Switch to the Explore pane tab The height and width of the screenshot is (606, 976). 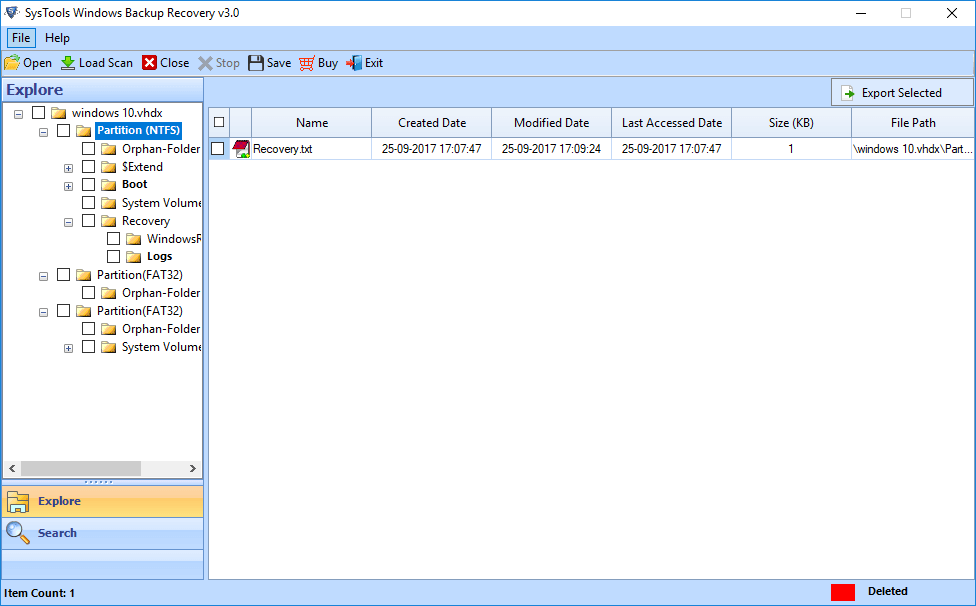103,501
